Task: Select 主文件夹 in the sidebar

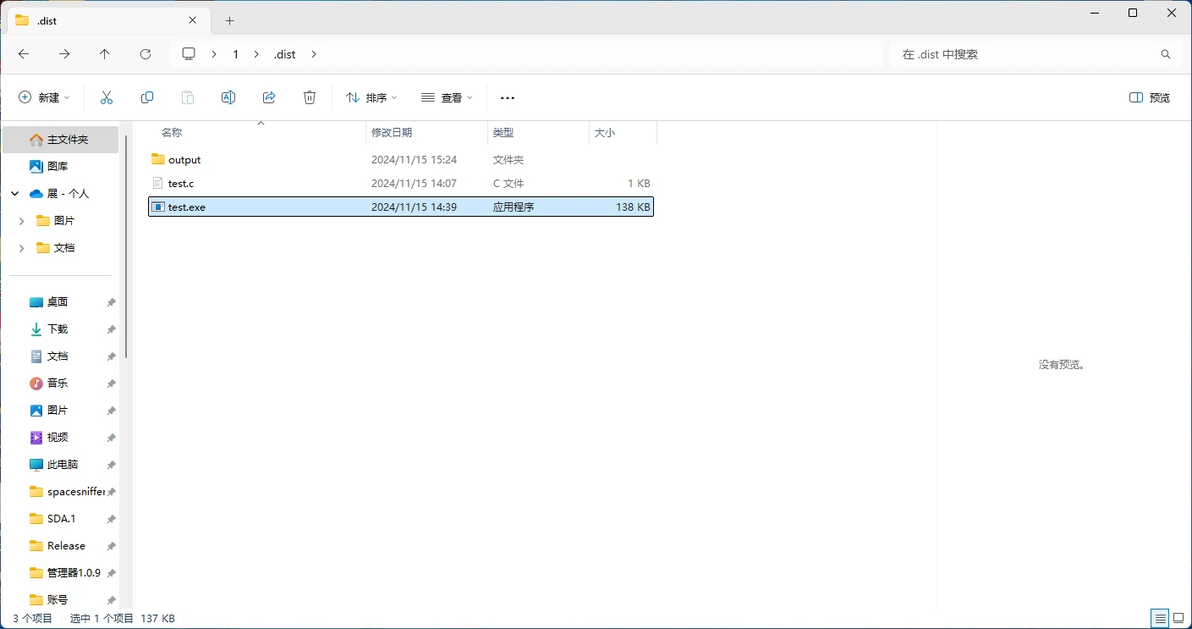Action: tap(60, 140)
